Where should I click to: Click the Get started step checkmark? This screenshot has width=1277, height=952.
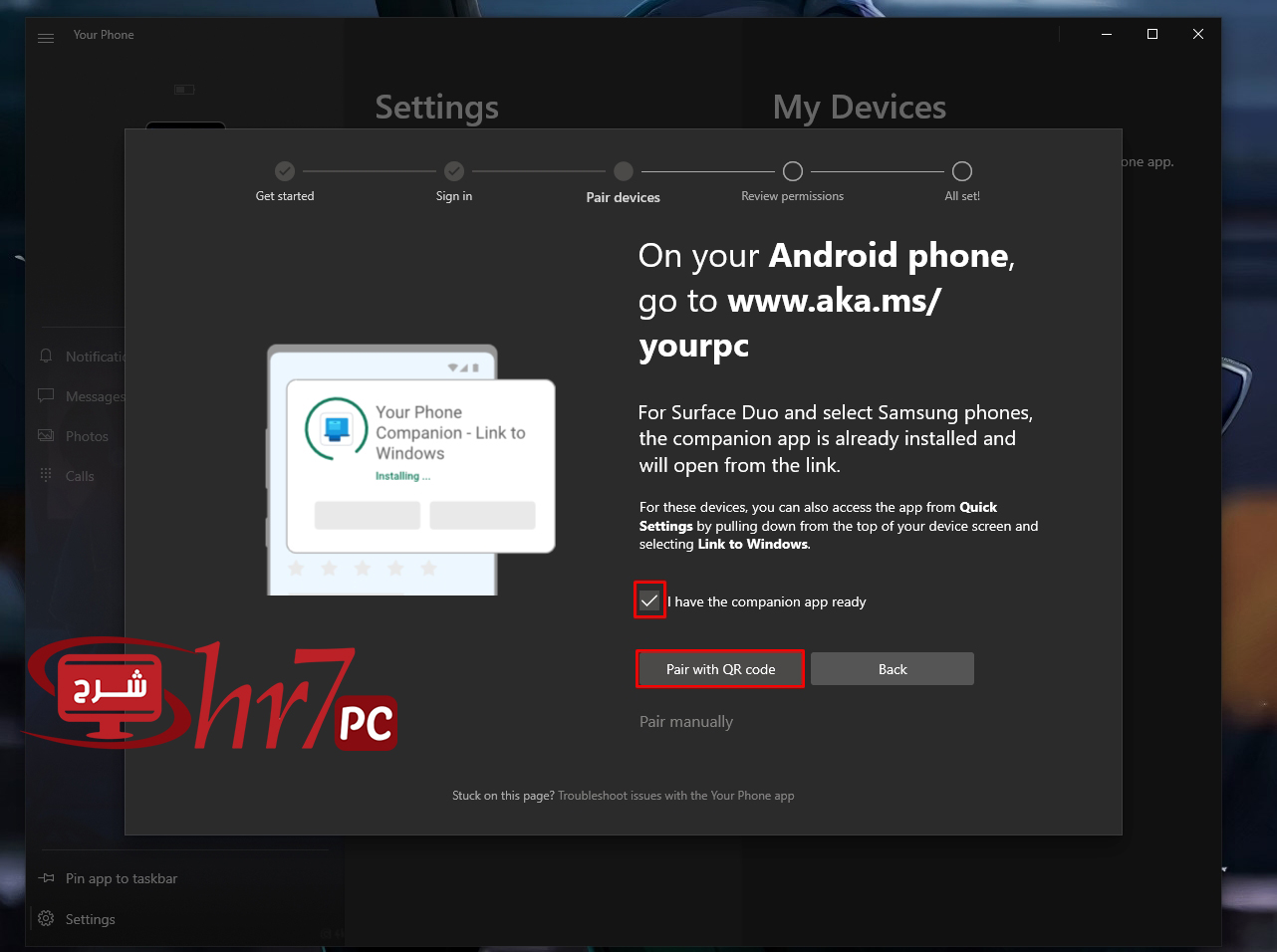pos(285,171)
